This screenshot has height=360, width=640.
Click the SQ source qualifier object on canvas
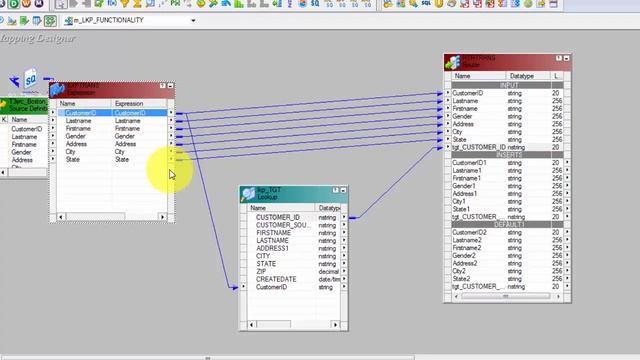click(x=30, y=79)
